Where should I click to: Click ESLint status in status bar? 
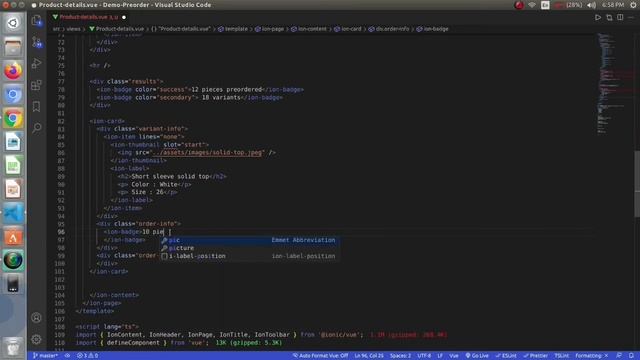point(506,356)
